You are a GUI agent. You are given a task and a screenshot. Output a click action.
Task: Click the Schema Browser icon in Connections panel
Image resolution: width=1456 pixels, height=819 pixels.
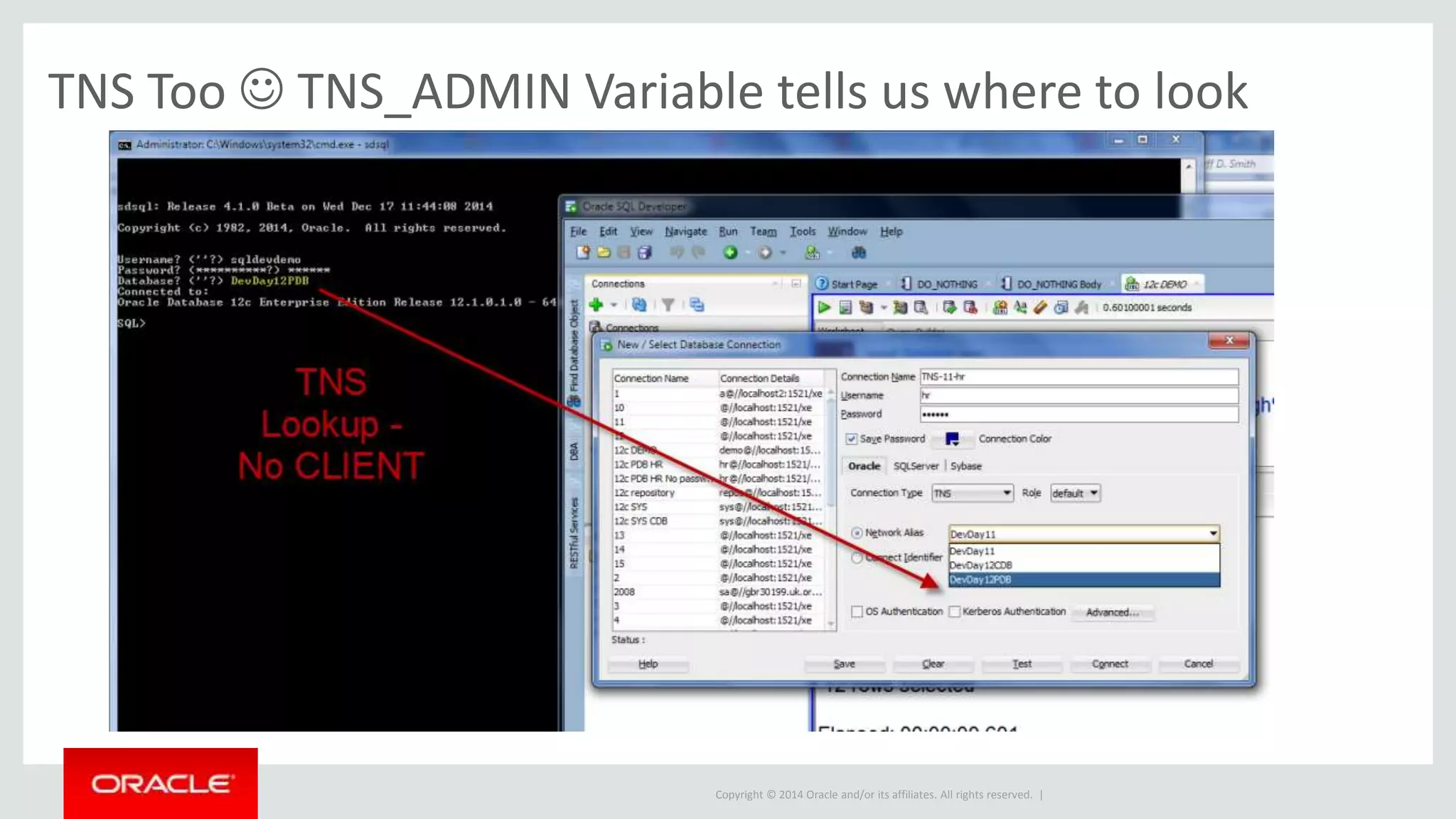[697, 305]
